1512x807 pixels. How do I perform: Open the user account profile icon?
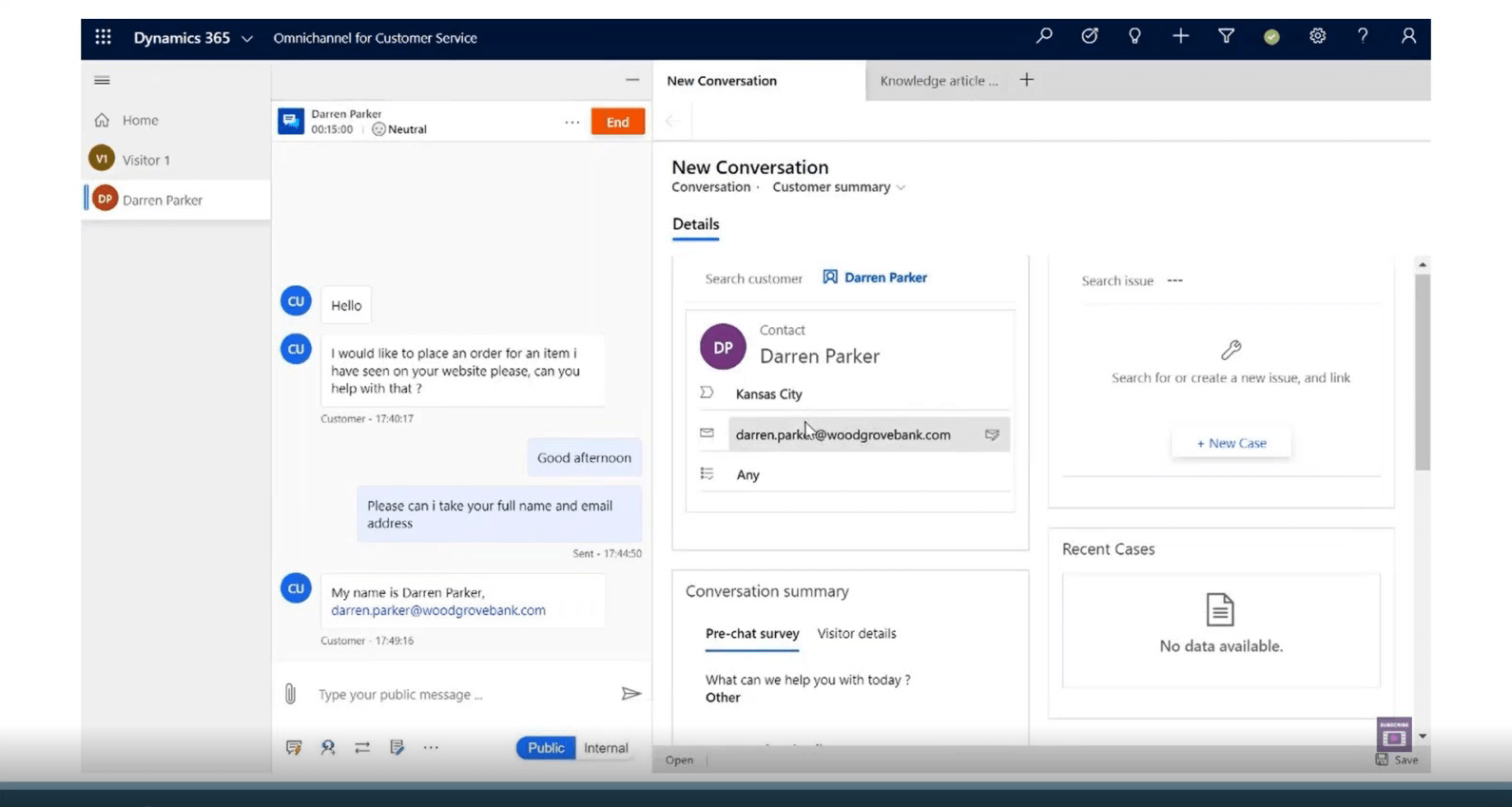click(x=1408, y=36)
